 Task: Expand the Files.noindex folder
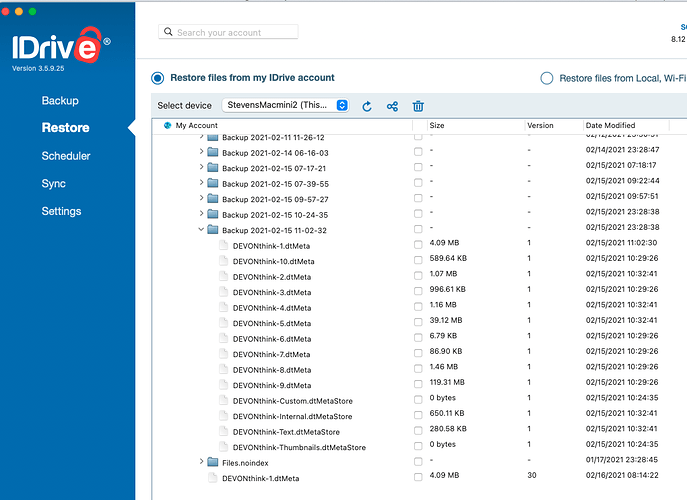point(201,461)
